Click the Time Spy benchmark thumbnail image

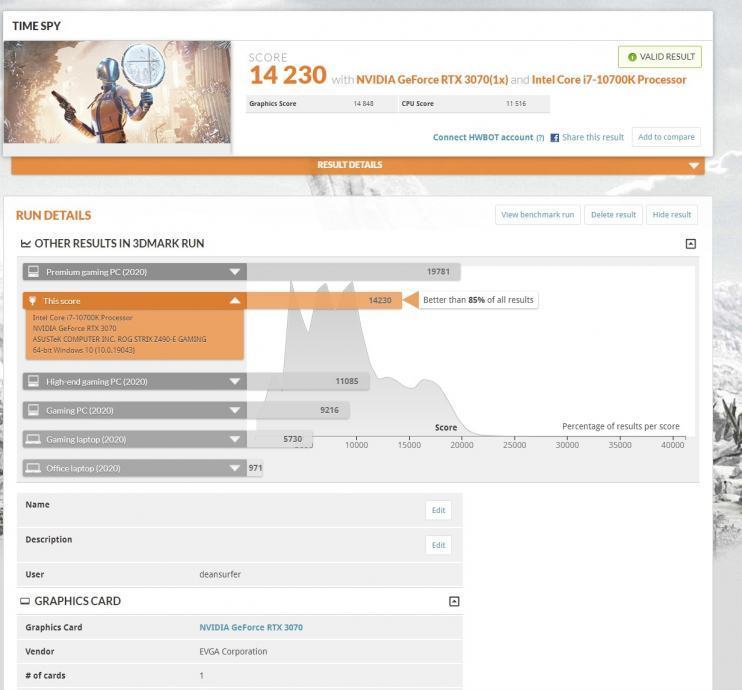tap(117, 92)
